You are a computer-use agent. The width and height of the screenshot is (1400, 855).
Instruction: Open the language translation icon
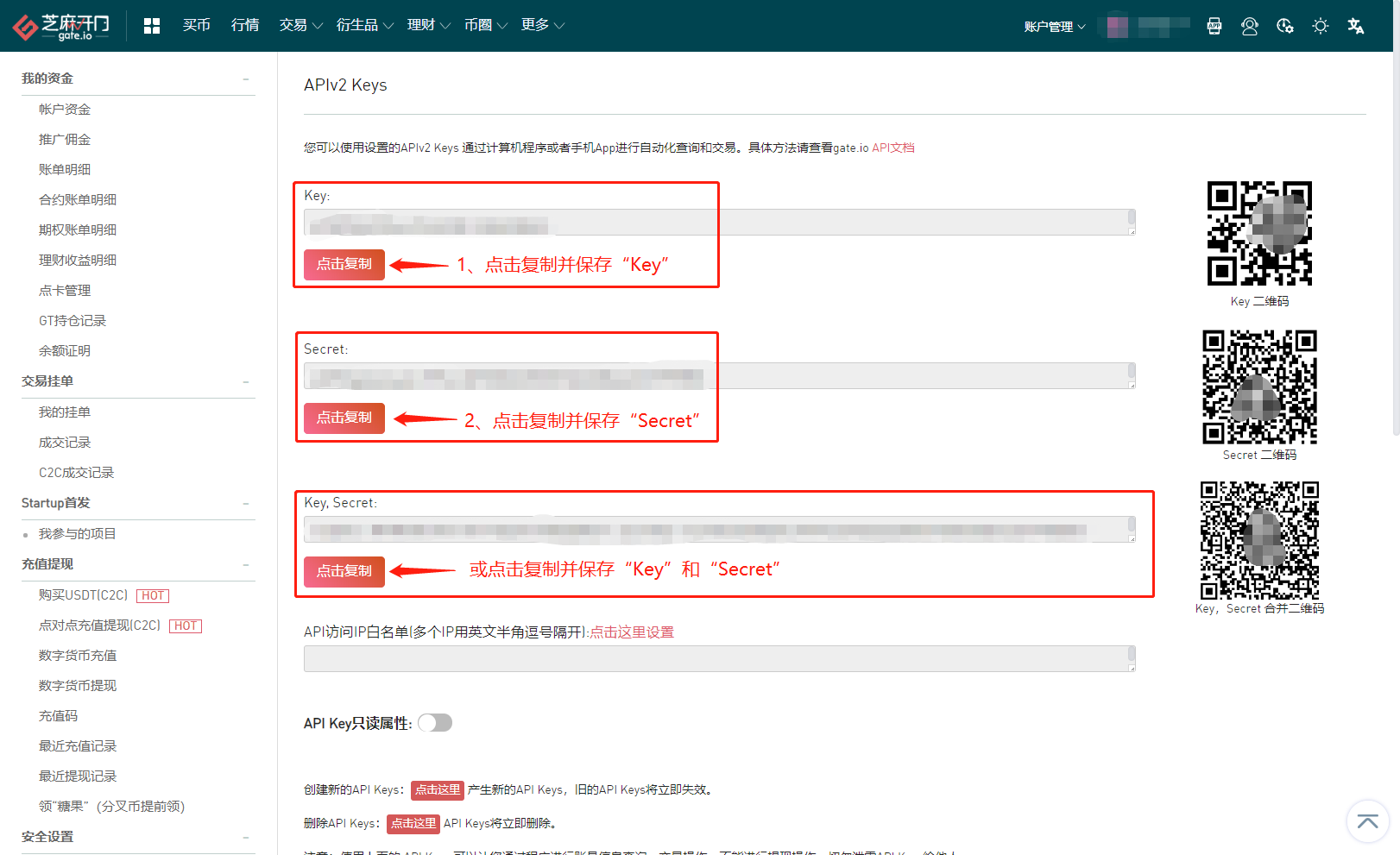[1356, 26]
